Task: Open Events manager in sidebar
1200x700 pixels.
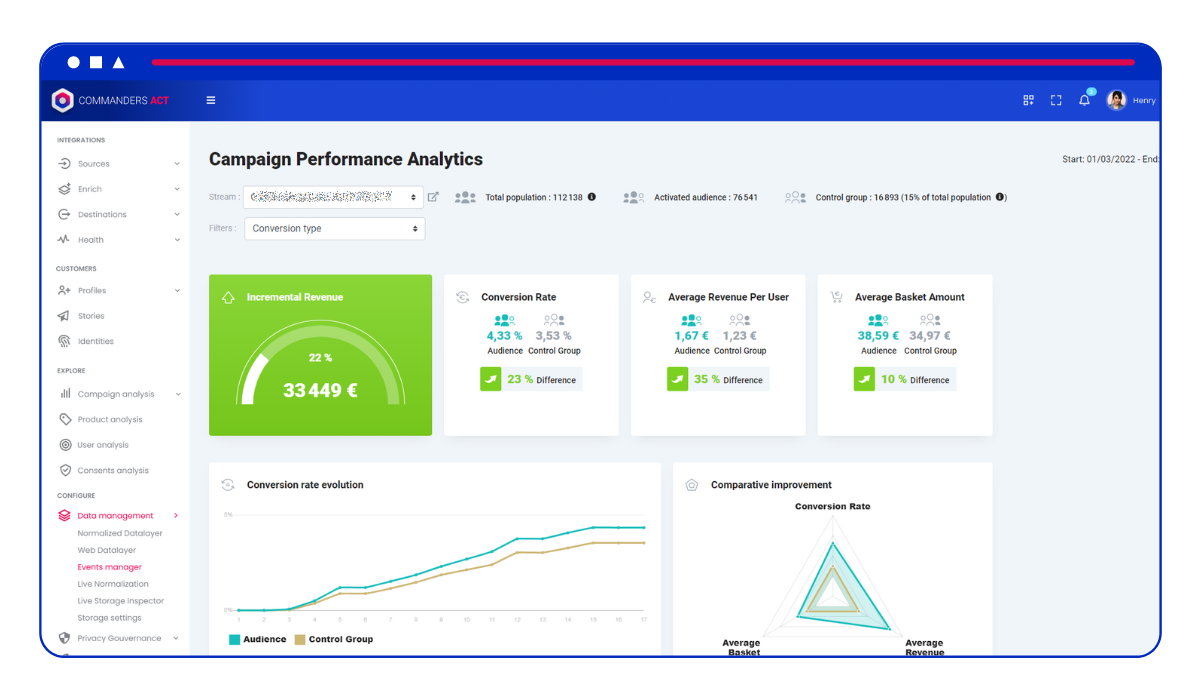Action: tap(109, 567)
